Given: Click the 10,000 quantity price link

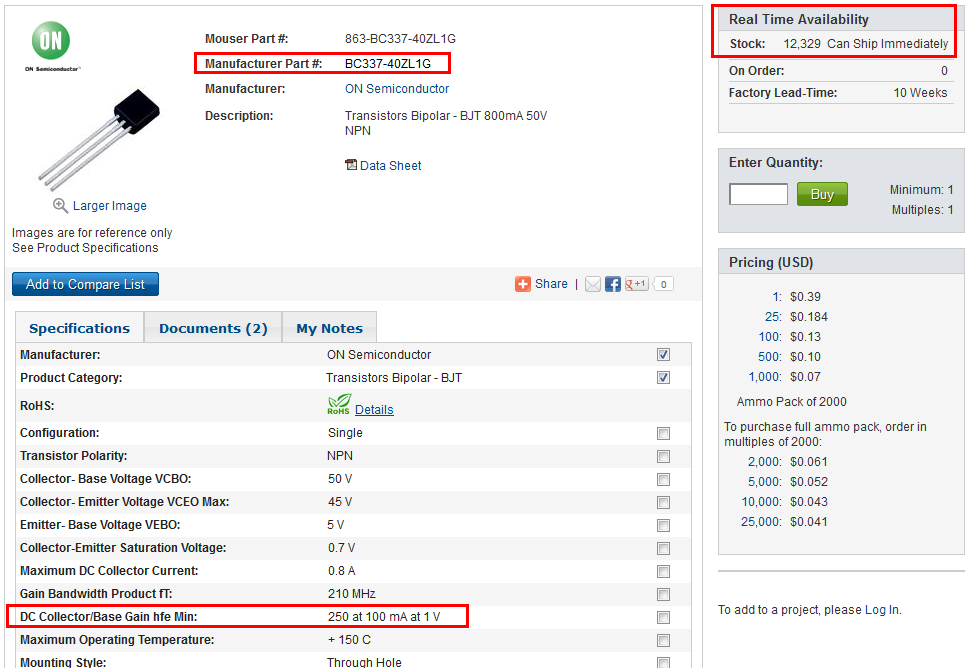Looking at the screenshot, I should 762,502.
